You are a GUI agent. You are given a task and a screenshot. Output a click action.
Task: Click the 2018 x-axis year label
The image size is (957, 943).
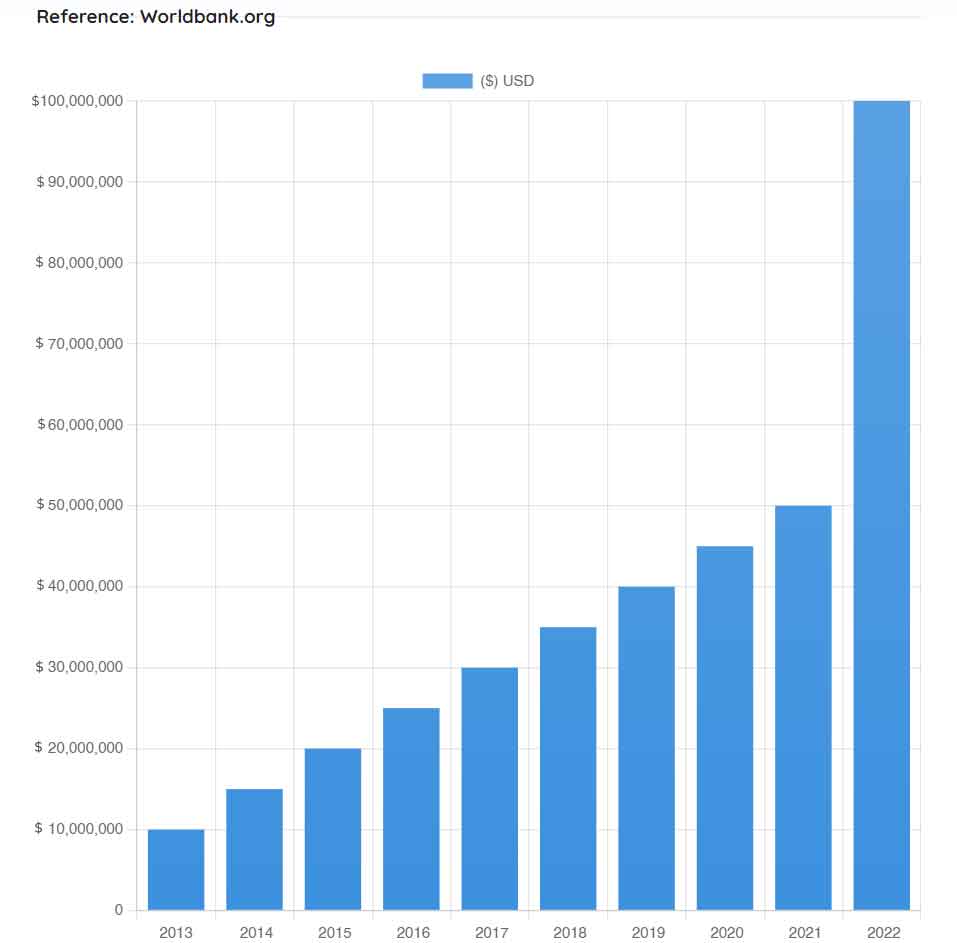click(568, 933)
